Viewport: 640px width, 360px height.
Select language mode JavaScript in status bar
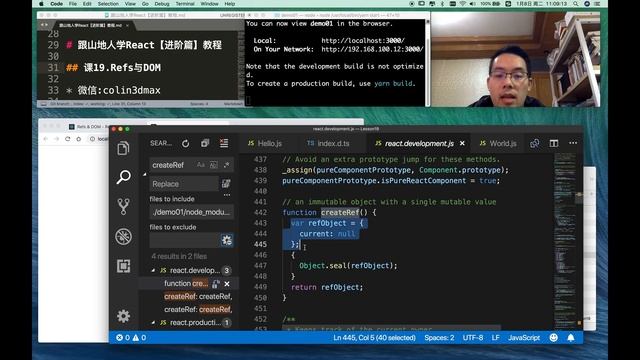point(524,338)
